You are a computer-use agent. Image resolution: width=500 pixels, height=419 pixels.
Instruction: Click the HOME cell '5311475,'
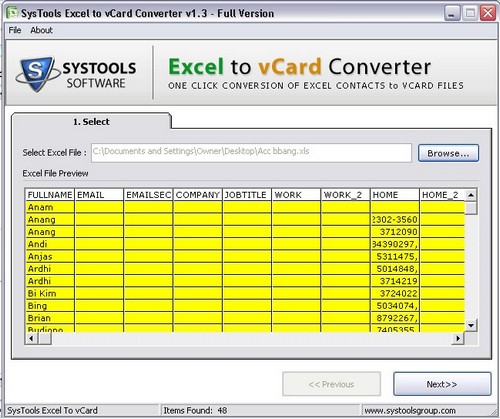(395, 257)
